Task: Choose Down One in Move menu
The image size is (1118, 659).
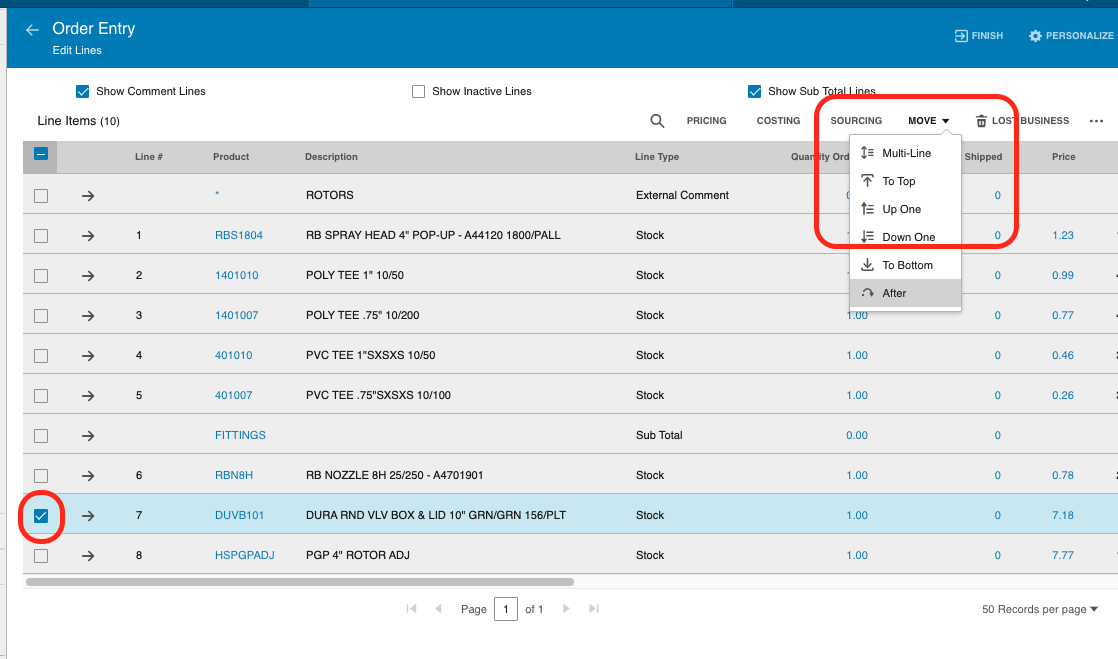Action: (906, 237)
